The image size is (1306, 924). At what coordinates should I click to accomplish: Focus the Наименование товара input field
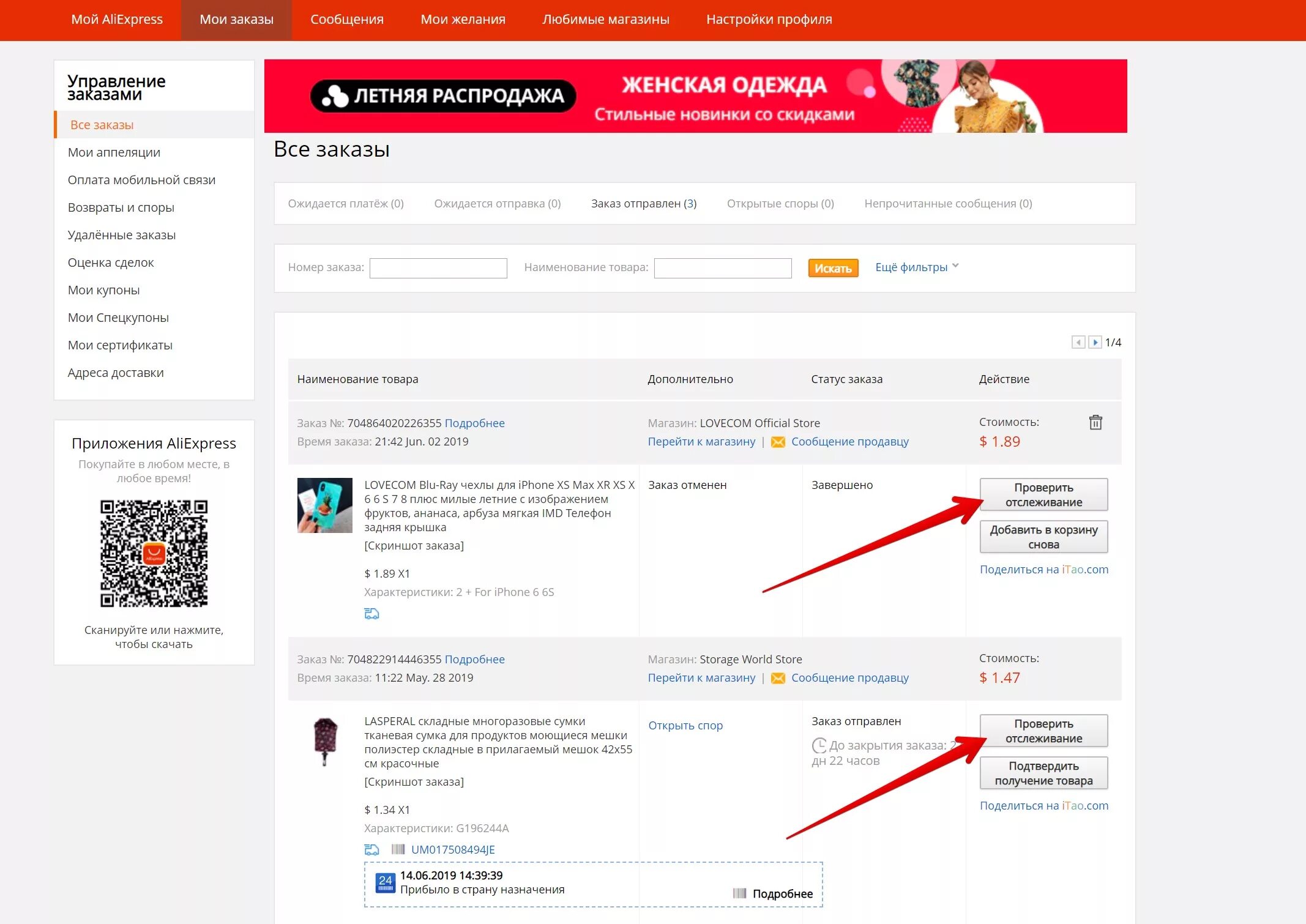tap(723, 268)
